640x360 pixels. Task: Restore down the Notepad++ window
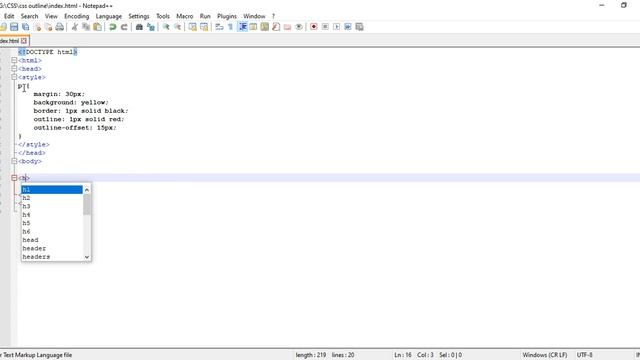point(624,5)
